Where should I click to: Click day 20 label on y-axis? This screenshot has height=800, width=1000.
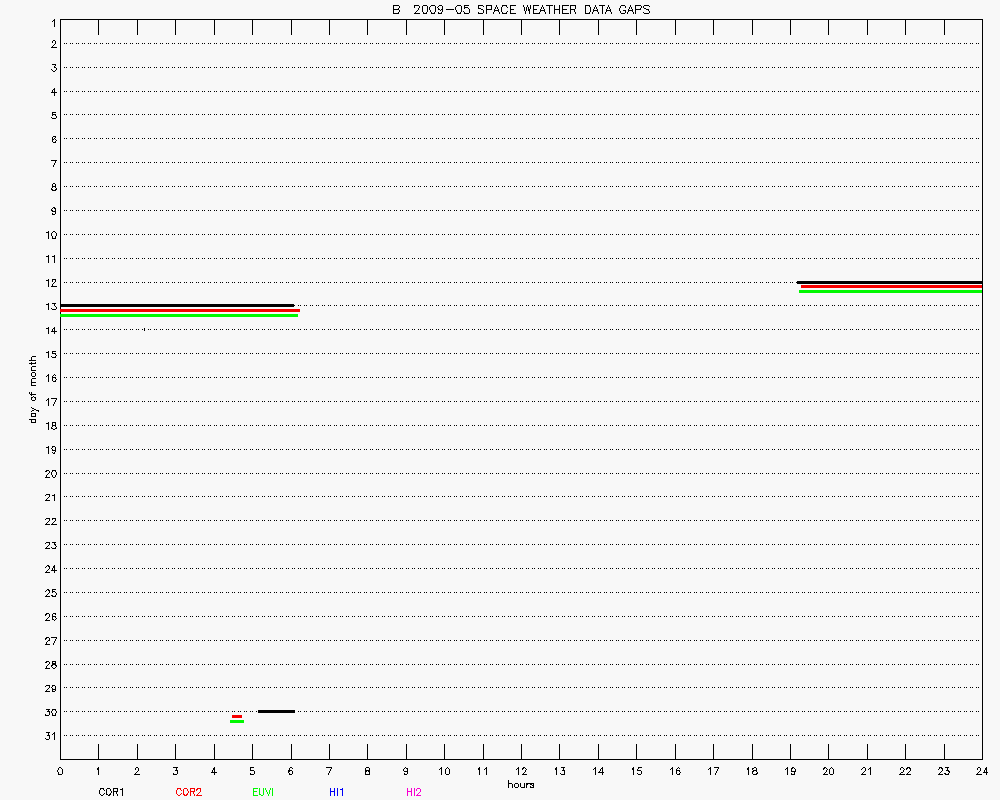coord(48,473)
